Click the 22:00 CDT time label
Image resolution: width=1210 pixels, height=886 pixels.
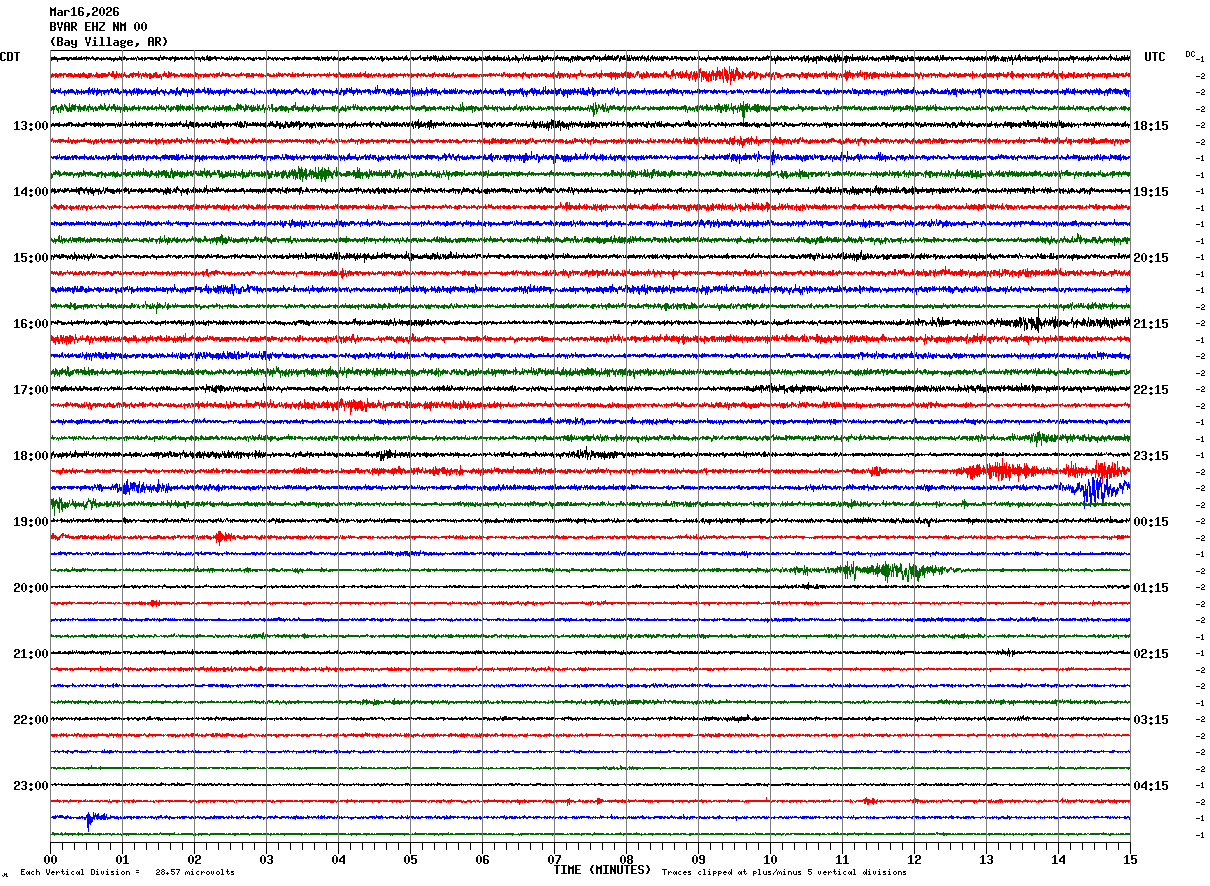[30, 720]
